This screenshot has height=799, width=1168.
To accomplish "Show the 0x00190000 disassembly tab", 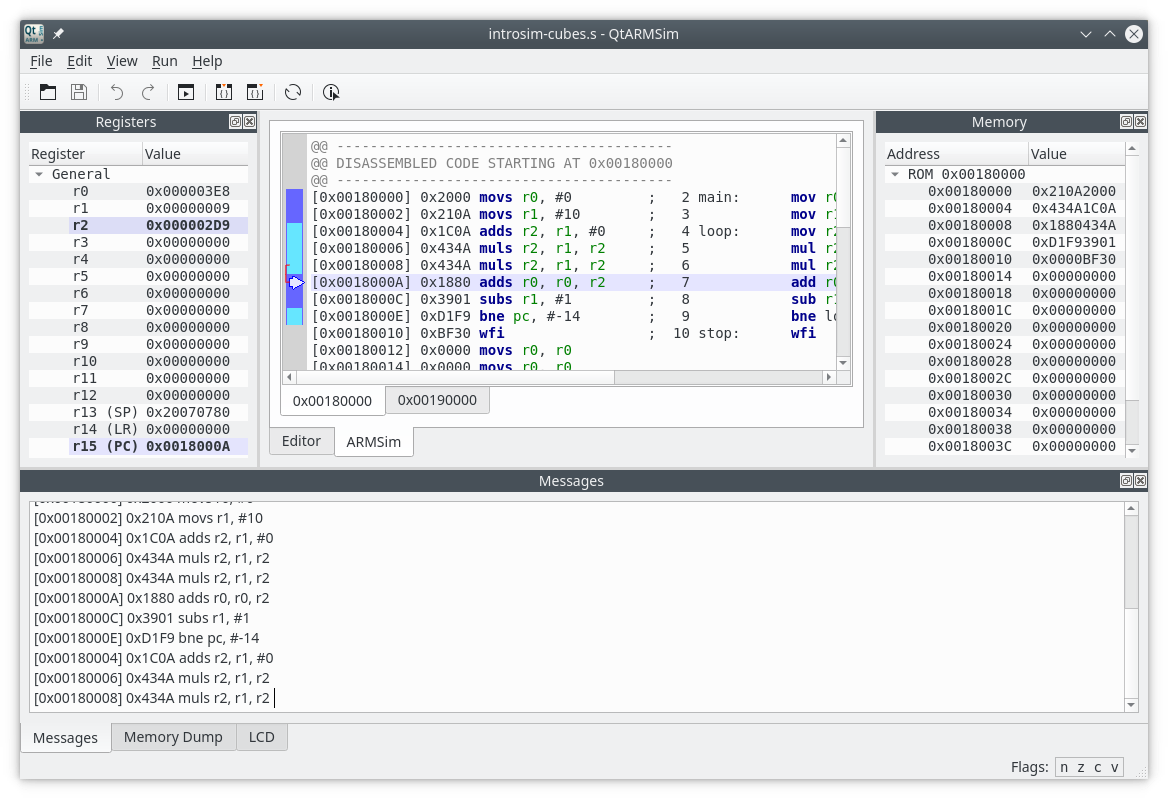I will pyautogui.click(x=437, y=400).
